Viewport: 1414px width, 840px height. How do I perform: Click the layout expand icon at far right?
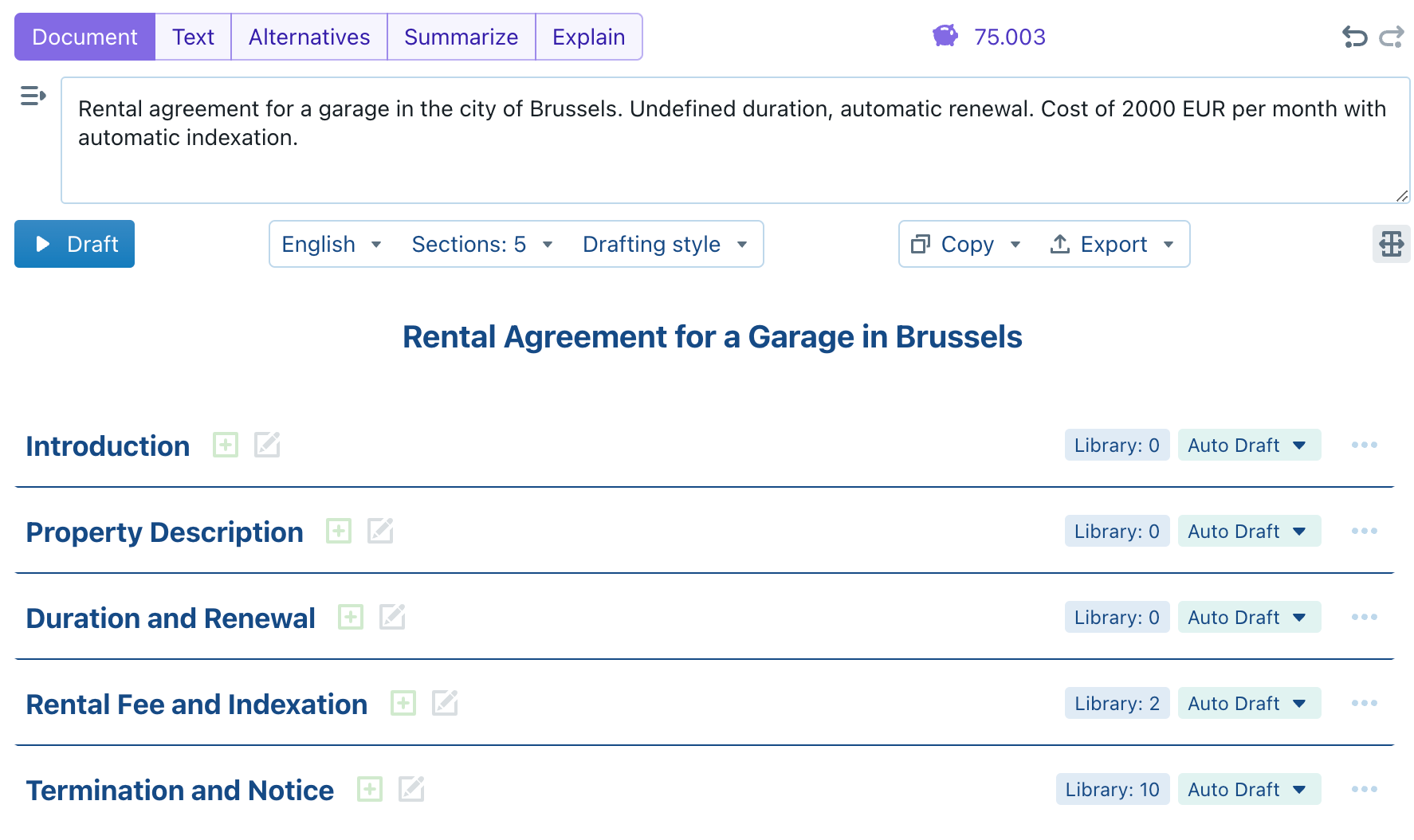[x=1391, y=244]
